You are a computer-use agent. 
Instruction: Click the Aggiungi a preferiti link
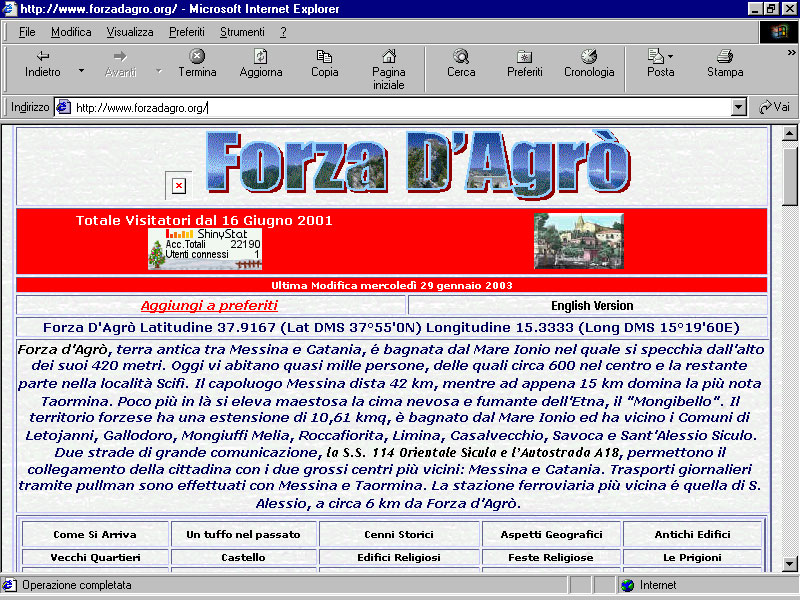(209, 306)
